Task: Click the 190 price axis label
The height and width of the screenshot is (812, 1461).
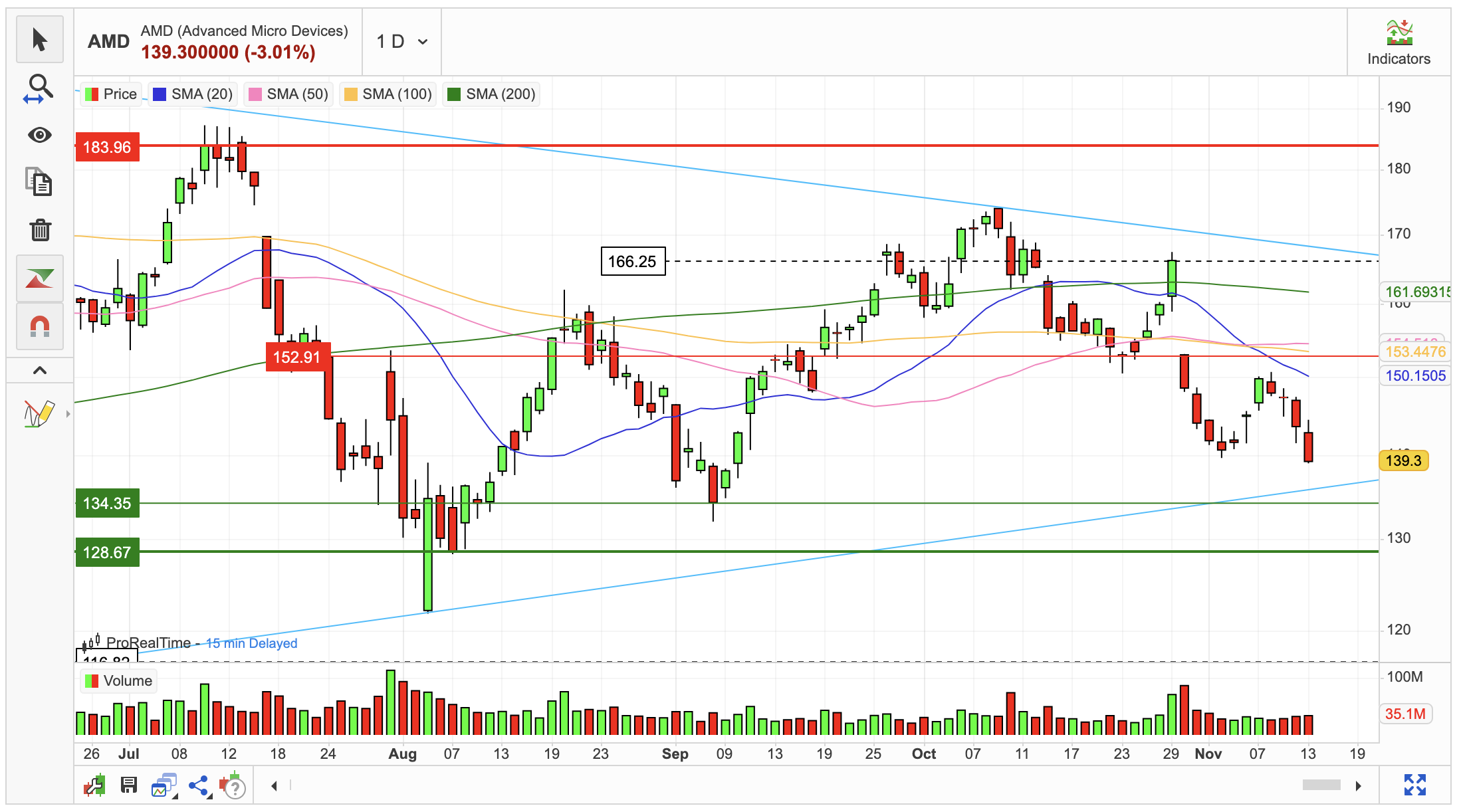Action: pos(1399,108)
